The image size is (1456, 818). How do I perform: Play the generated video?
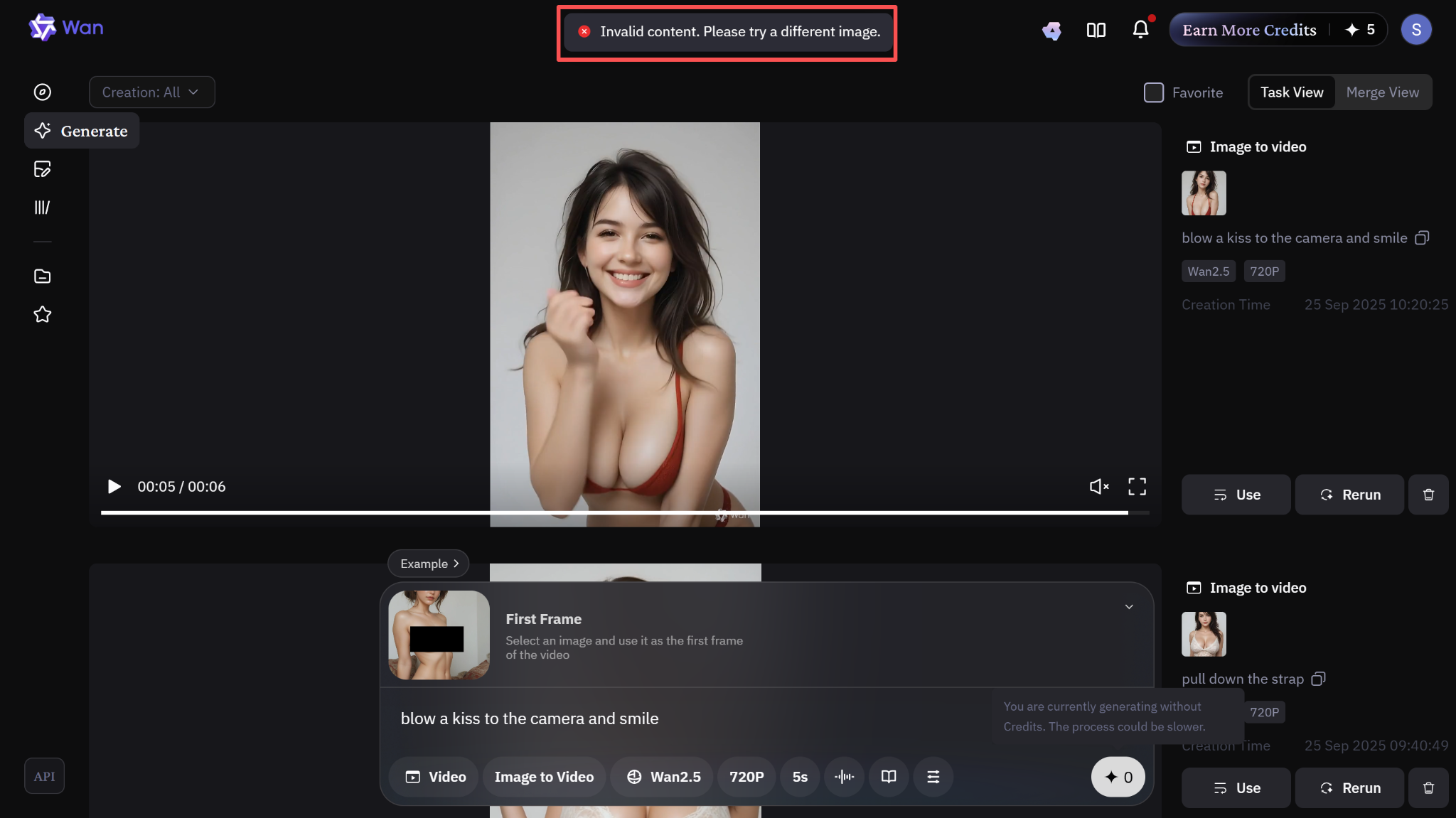114,486
